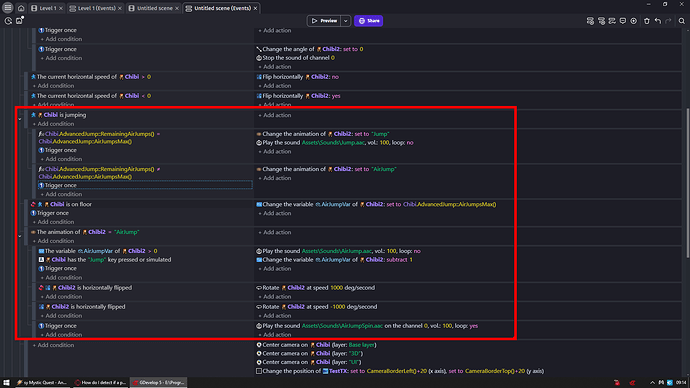
Task: Click the toolbar icon with an arrow
Action: [612, 21]
